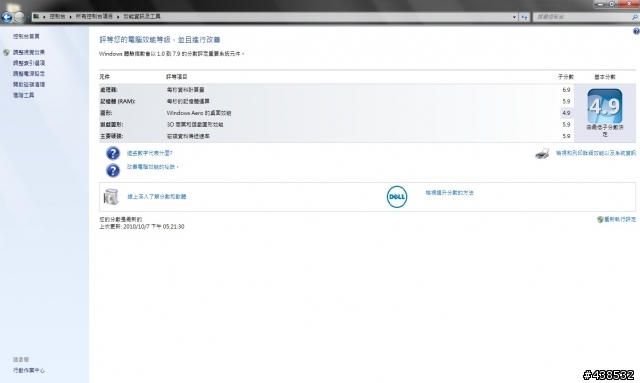
Task: Click the highlighted graphics subscore 4.9
Action: click(566, 113)
